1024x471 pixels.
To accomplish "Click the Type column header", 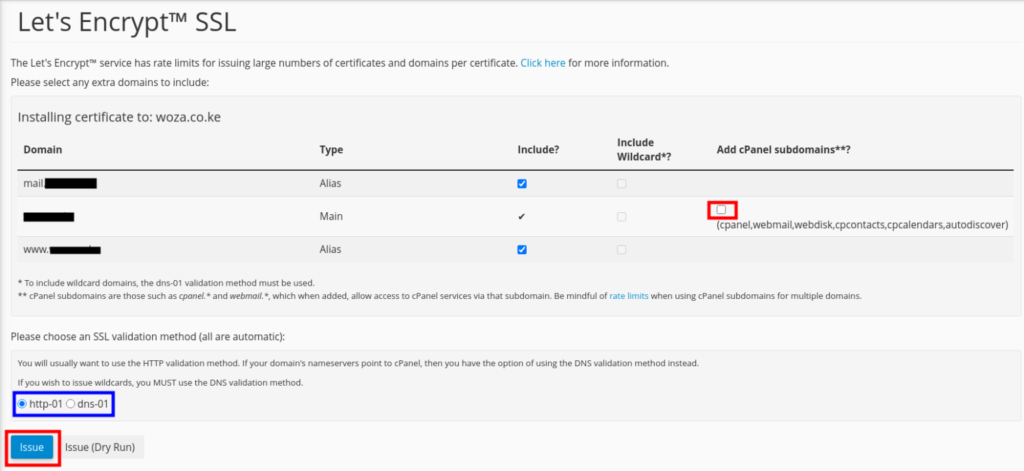I will 331,150.
